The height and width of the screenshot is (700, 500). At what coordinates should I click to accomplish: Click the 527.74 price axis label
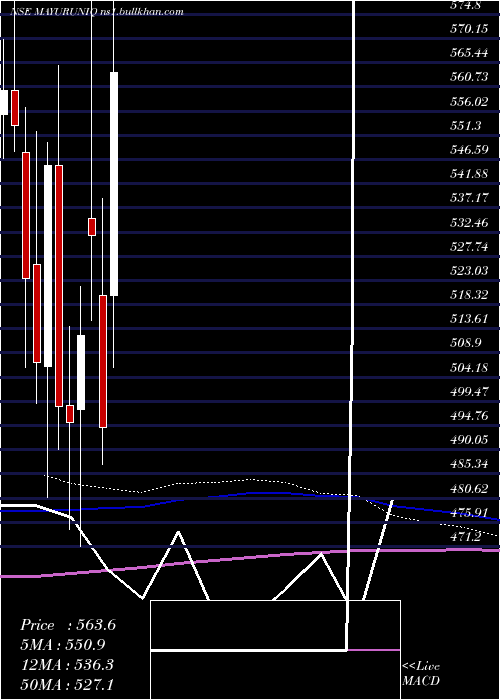469,247
